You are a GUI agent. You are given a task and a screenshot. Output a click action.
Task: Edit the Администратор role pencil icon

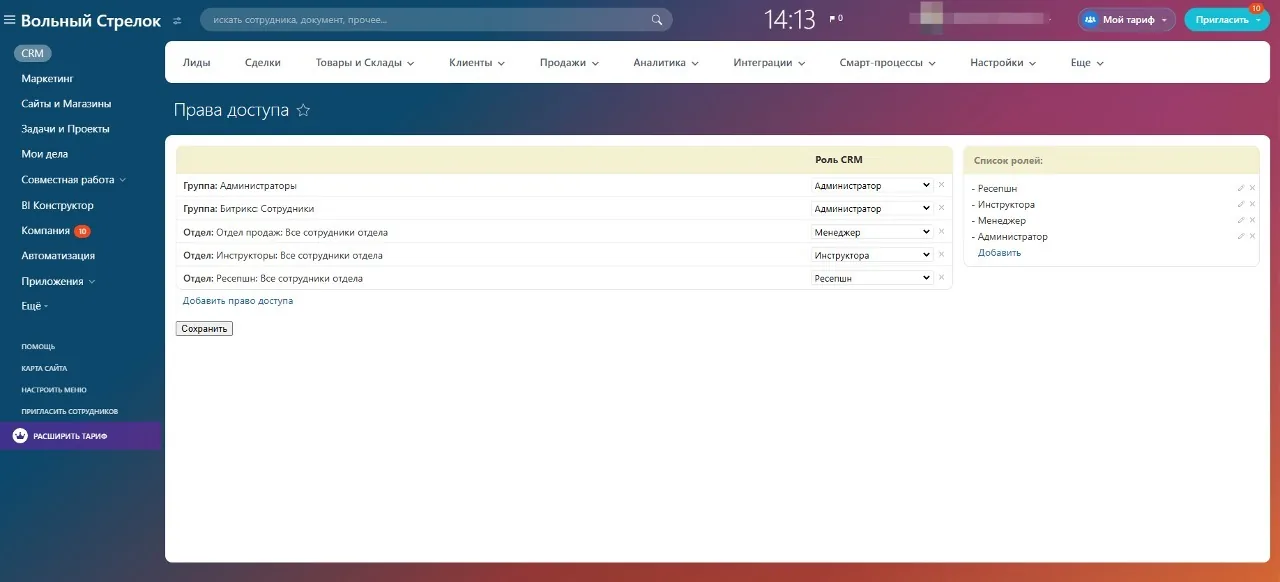pos(1241,236)
